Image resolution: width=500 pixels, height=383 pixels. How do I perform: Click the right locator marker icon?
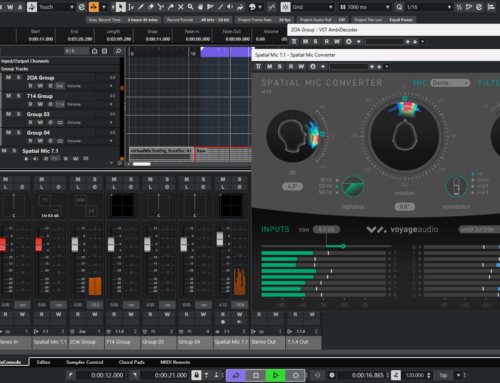tap(134, 375)
